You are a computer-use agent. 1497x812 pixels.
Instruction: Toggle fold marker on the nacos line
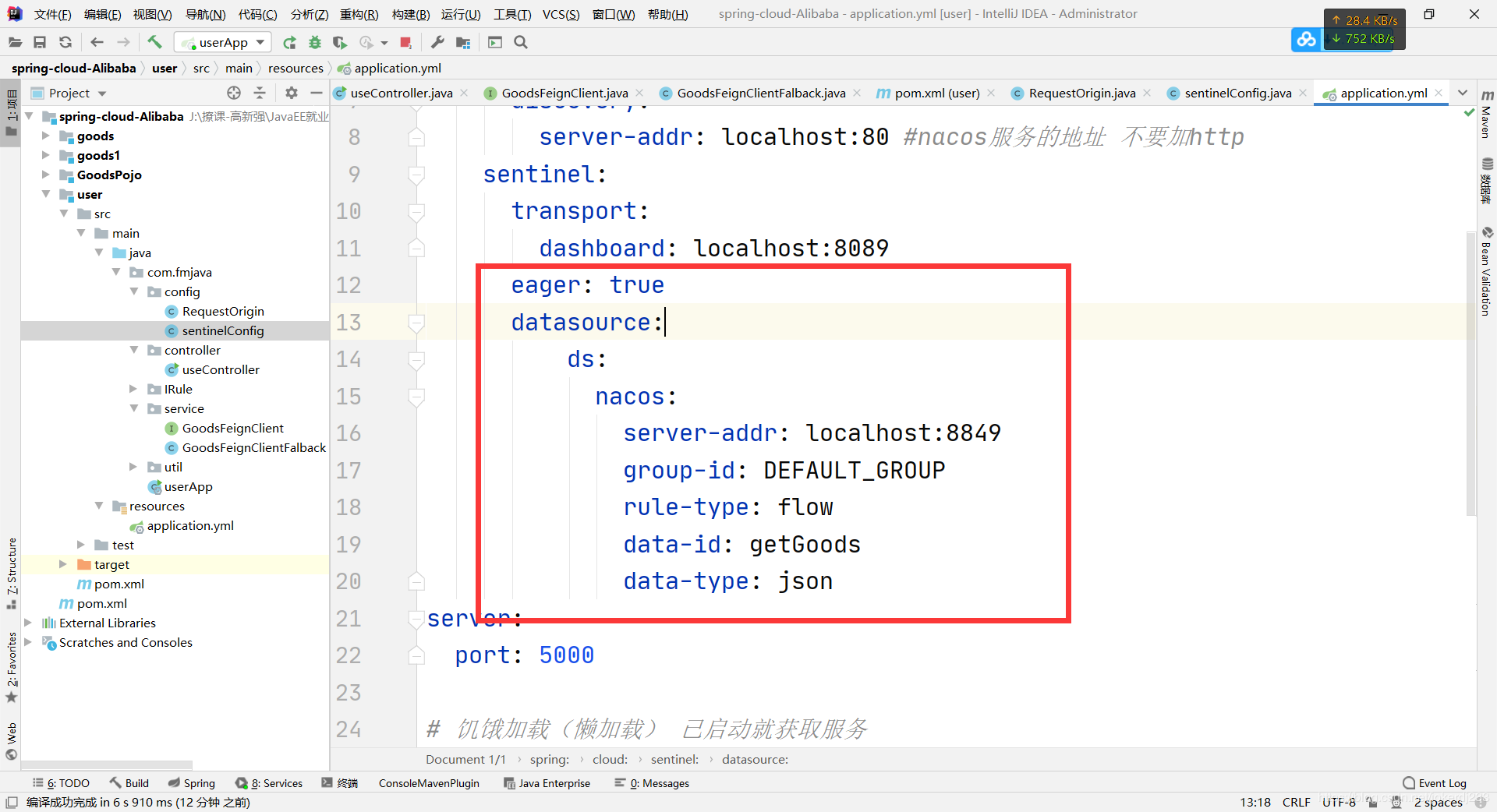[416, 397]
